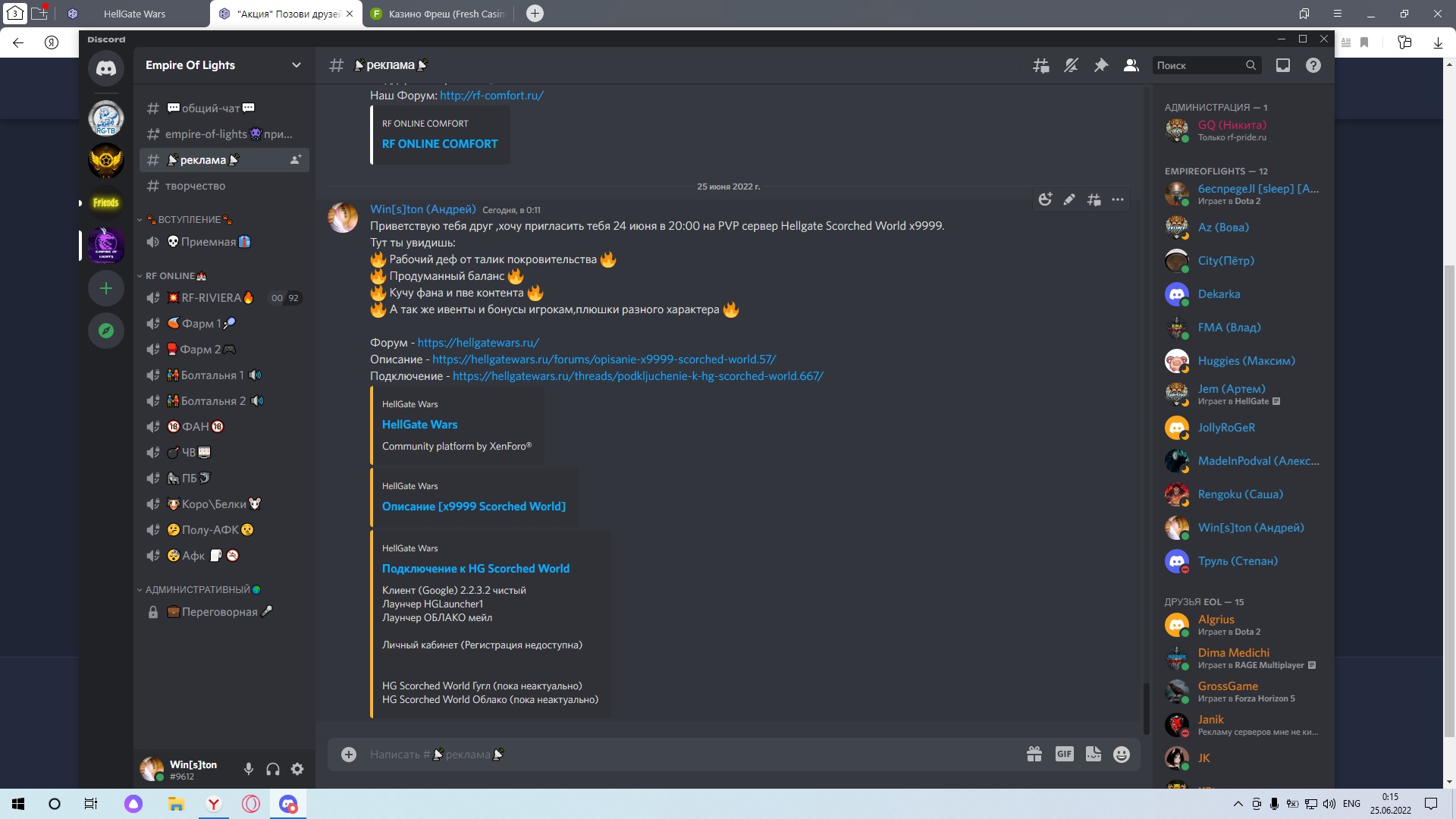Open Help question mark icon

1313,65
